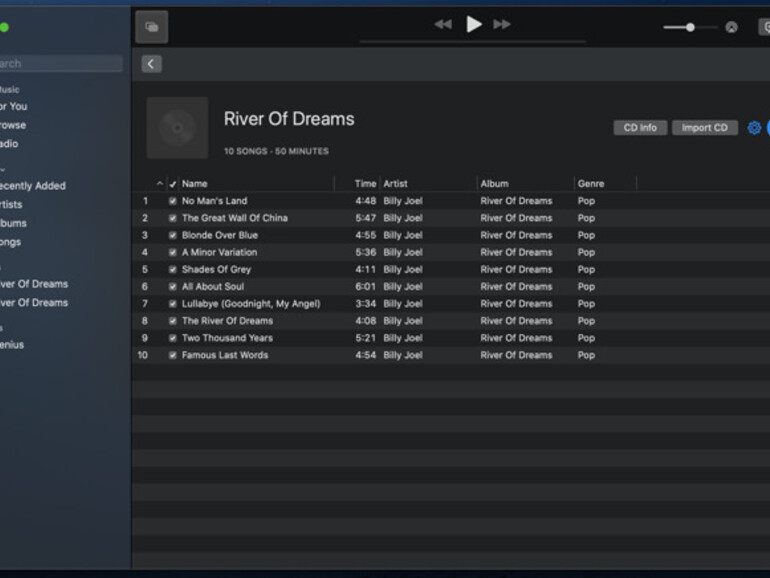Open CD Info dialog
This screenshot has height=578, width=770.
point(640,128)
